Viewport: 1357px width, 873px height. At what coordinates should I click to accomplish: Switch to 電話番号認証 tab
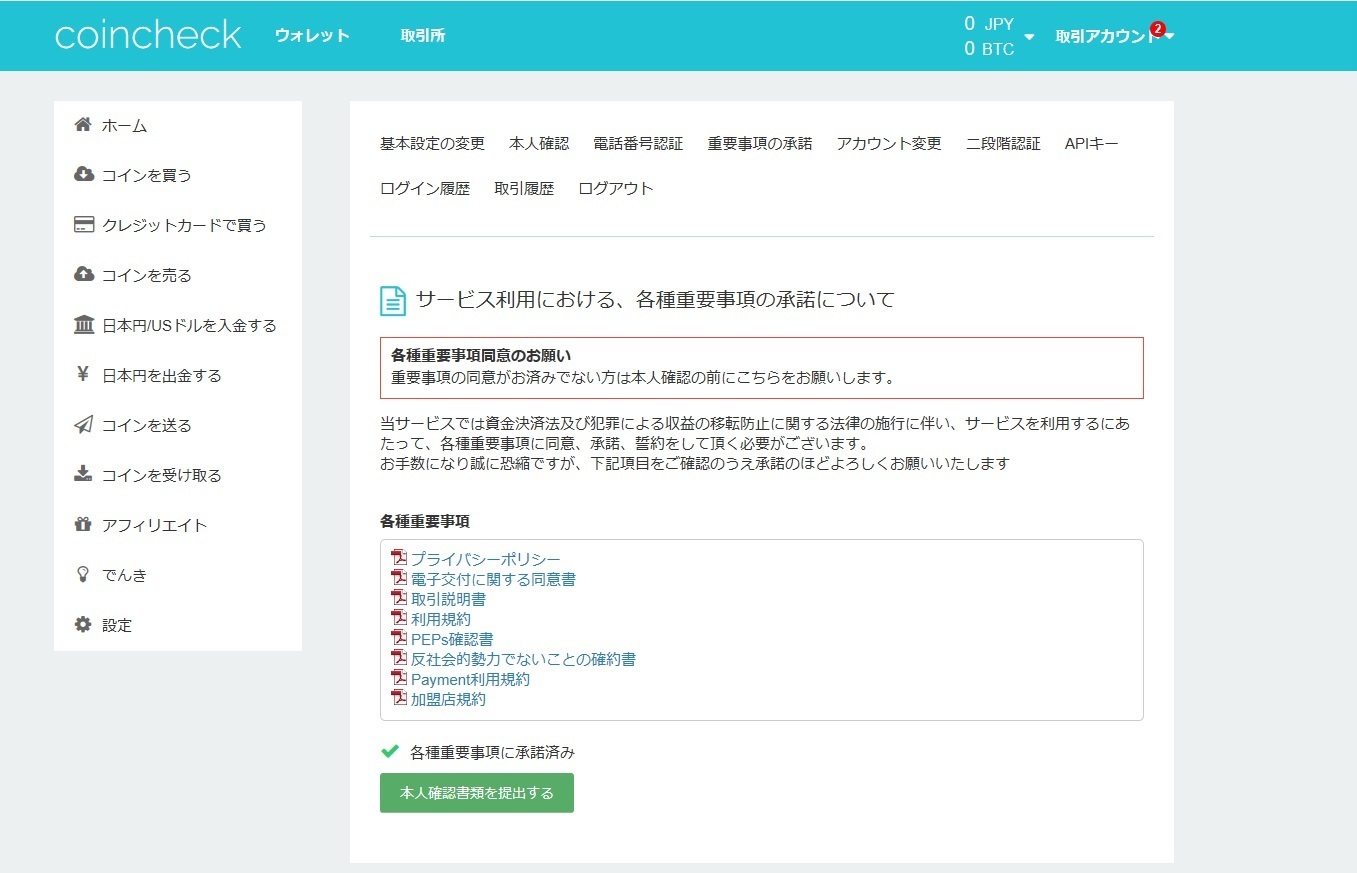point(638,143)
